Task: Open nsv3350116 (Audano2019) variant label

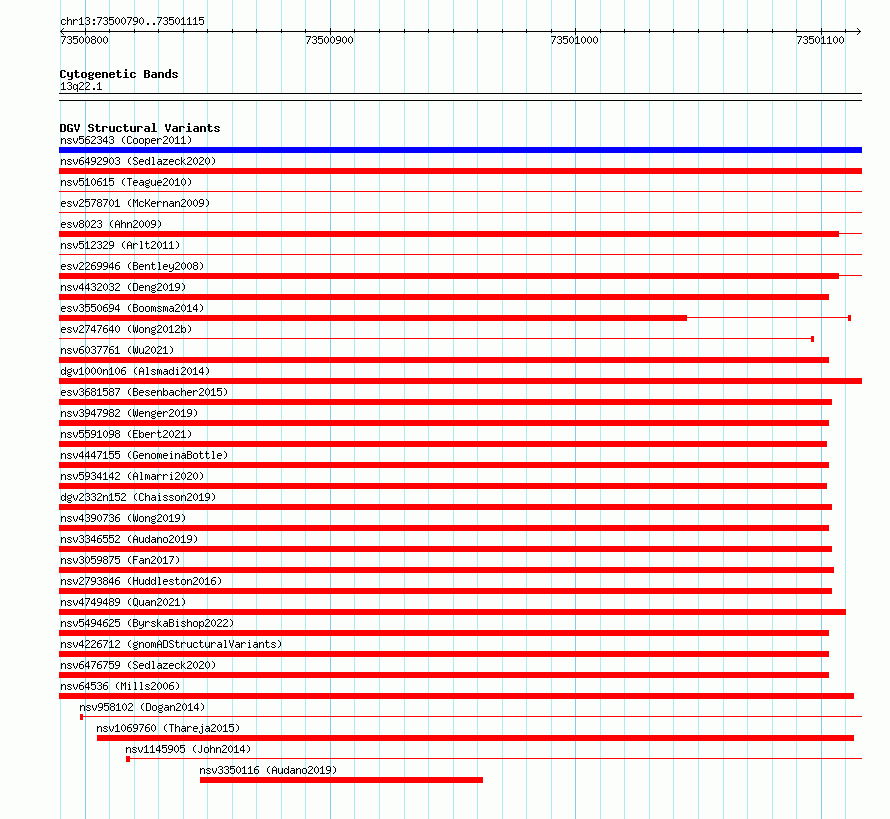Action: click(x=268, y=770)
